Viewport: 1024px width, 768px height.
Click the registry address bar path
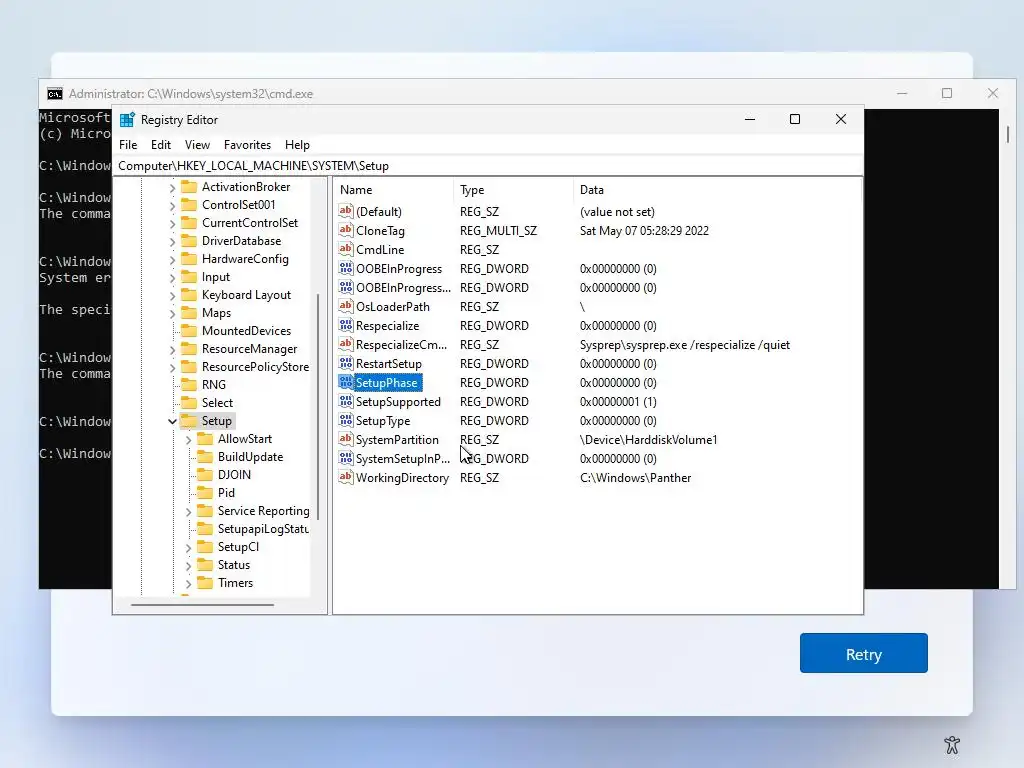[490, 166]
